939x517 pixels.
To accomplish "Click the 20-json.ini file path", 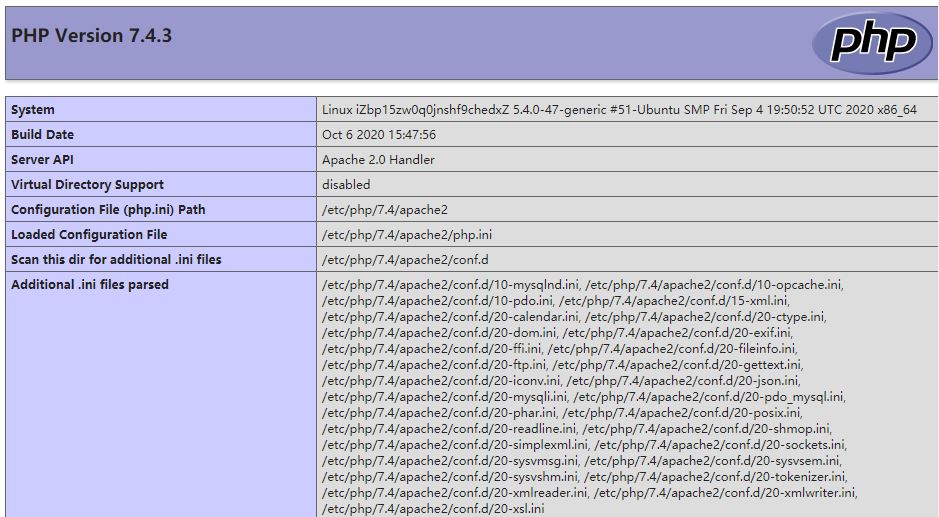I will point(682,381).
